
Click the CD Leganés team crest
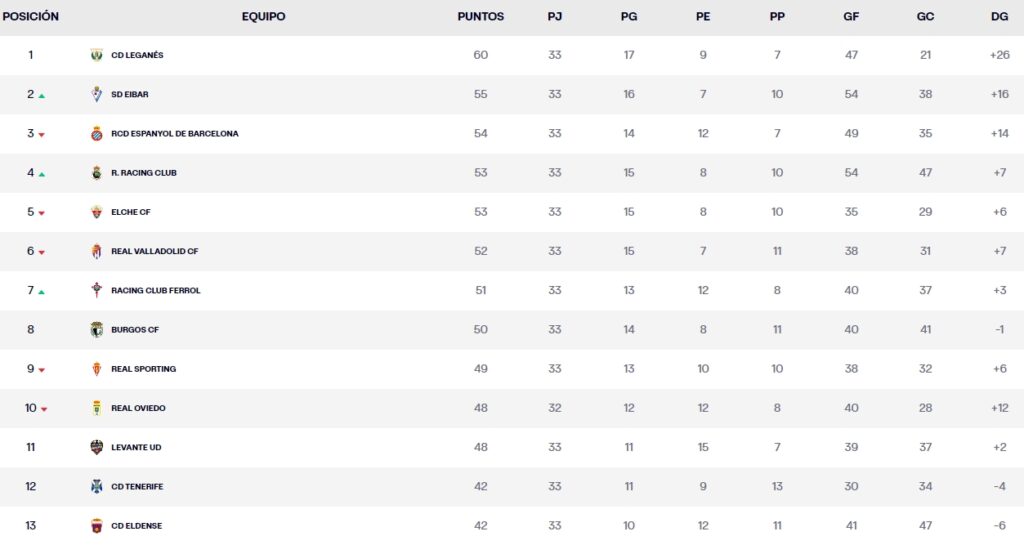click(x=97, y=55)
